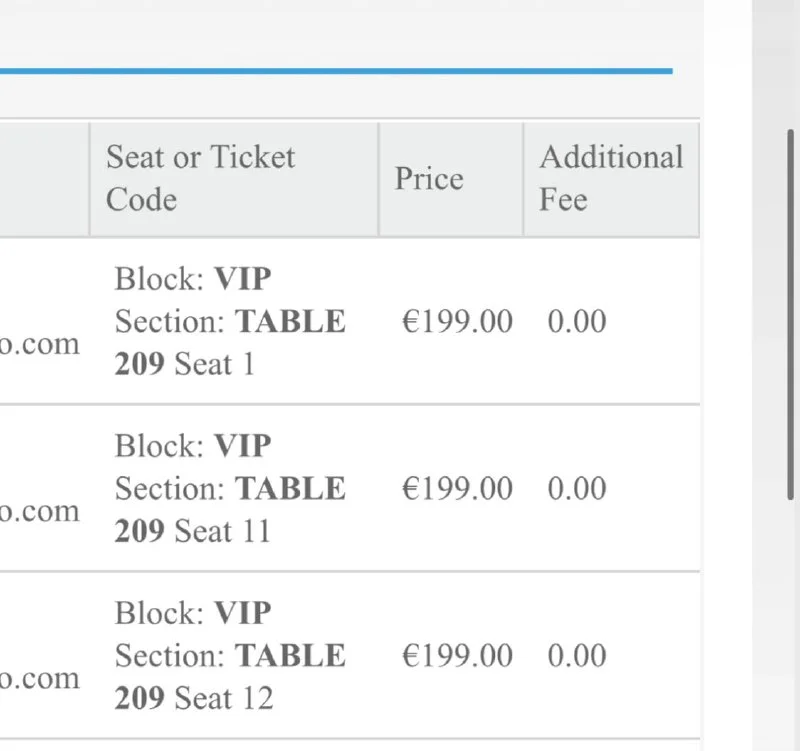Viewport: 800px width, 751px height.
Task: Select the €199.00 price in Seat 11 row
Action: click(x=457, y=489)
